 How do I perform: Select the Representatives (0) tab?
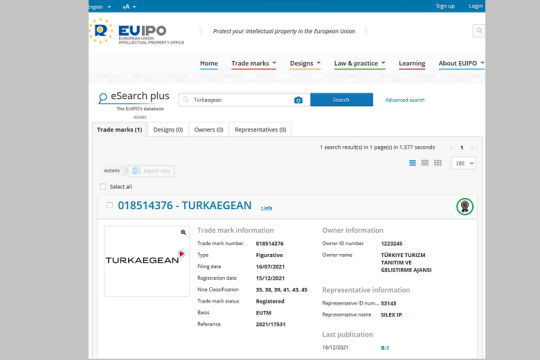(260, 130)
